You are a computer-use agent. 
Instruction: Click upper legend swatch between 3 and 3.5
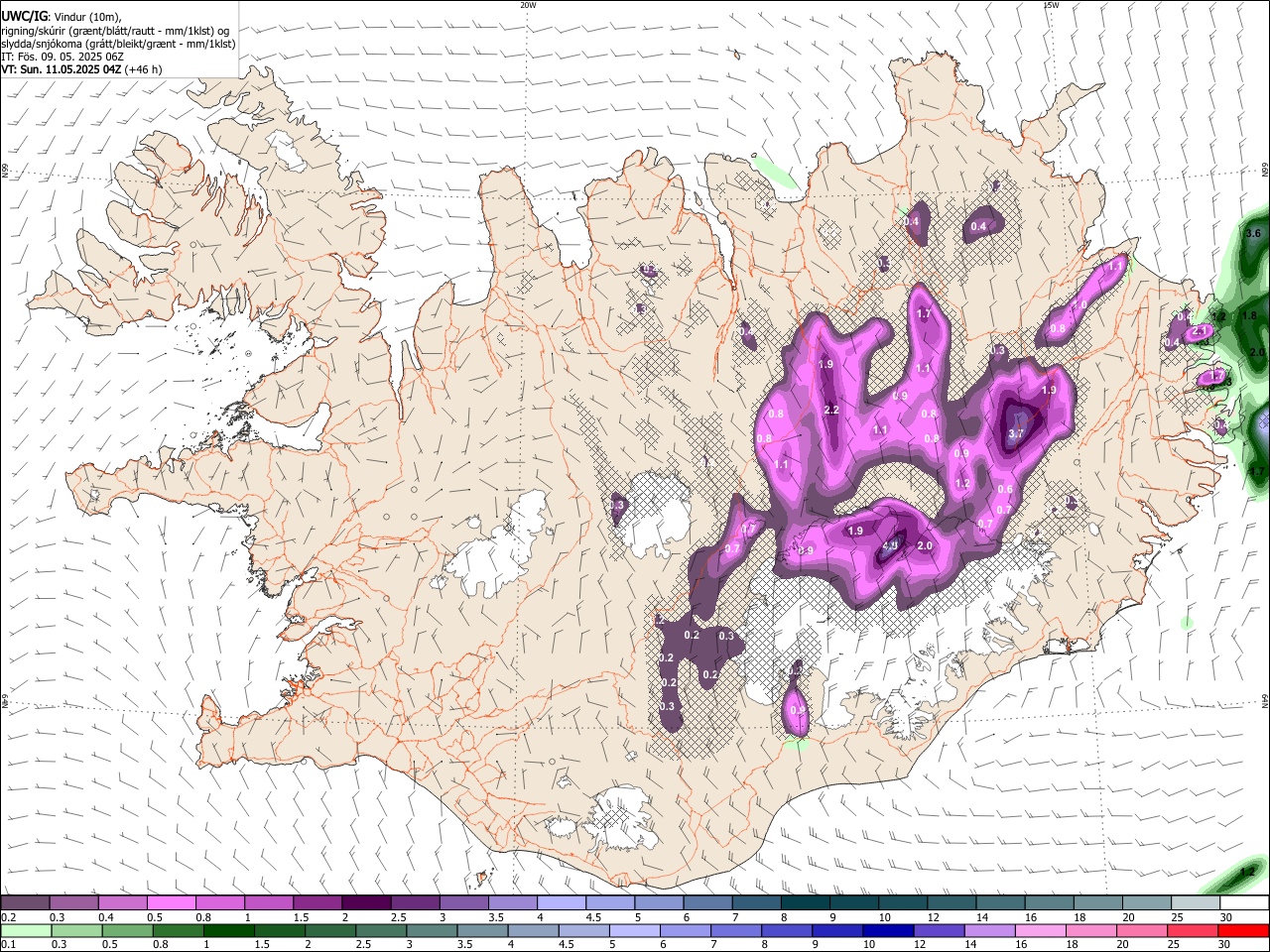point(463,903)
